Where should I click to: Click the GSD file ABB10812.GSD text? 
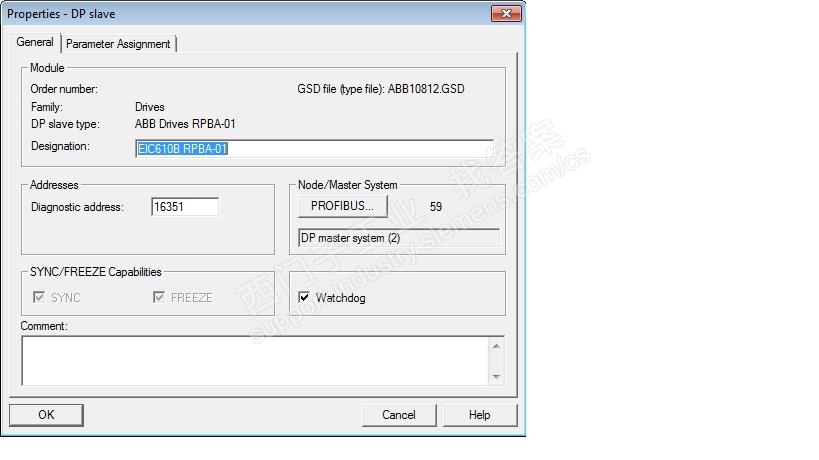(x=381, y=89)
